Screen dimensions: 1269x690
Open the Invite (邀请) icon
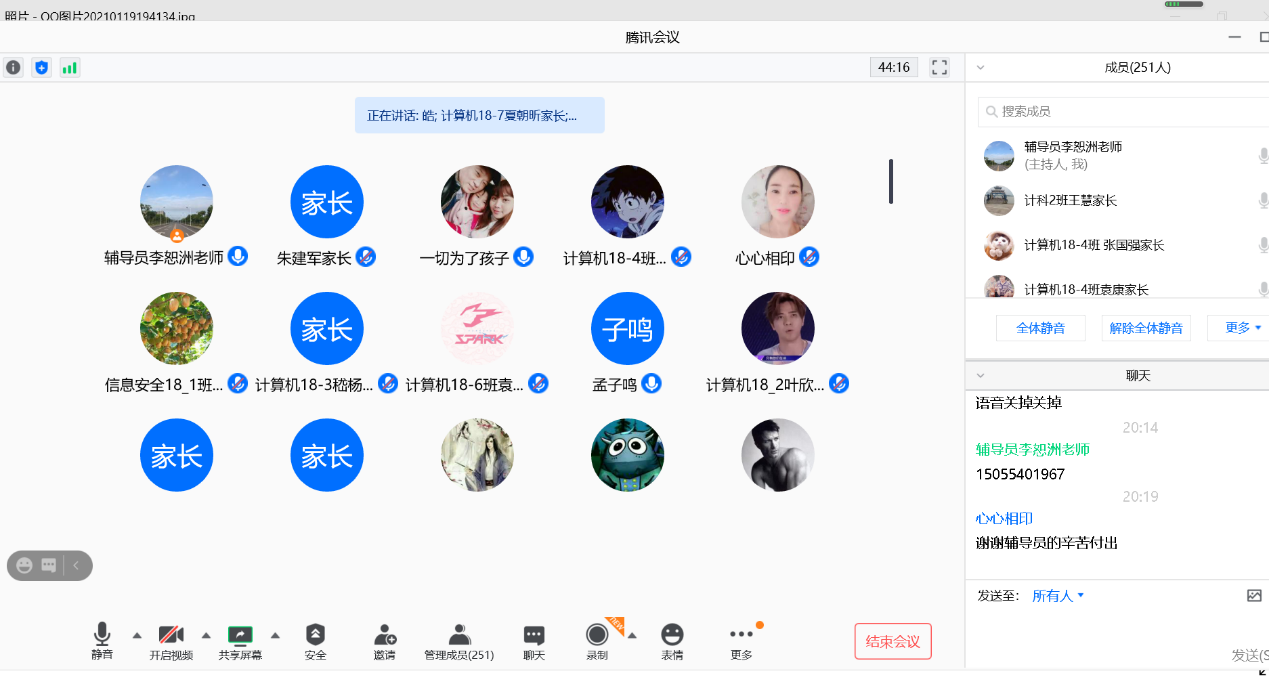tap(384, 636)
